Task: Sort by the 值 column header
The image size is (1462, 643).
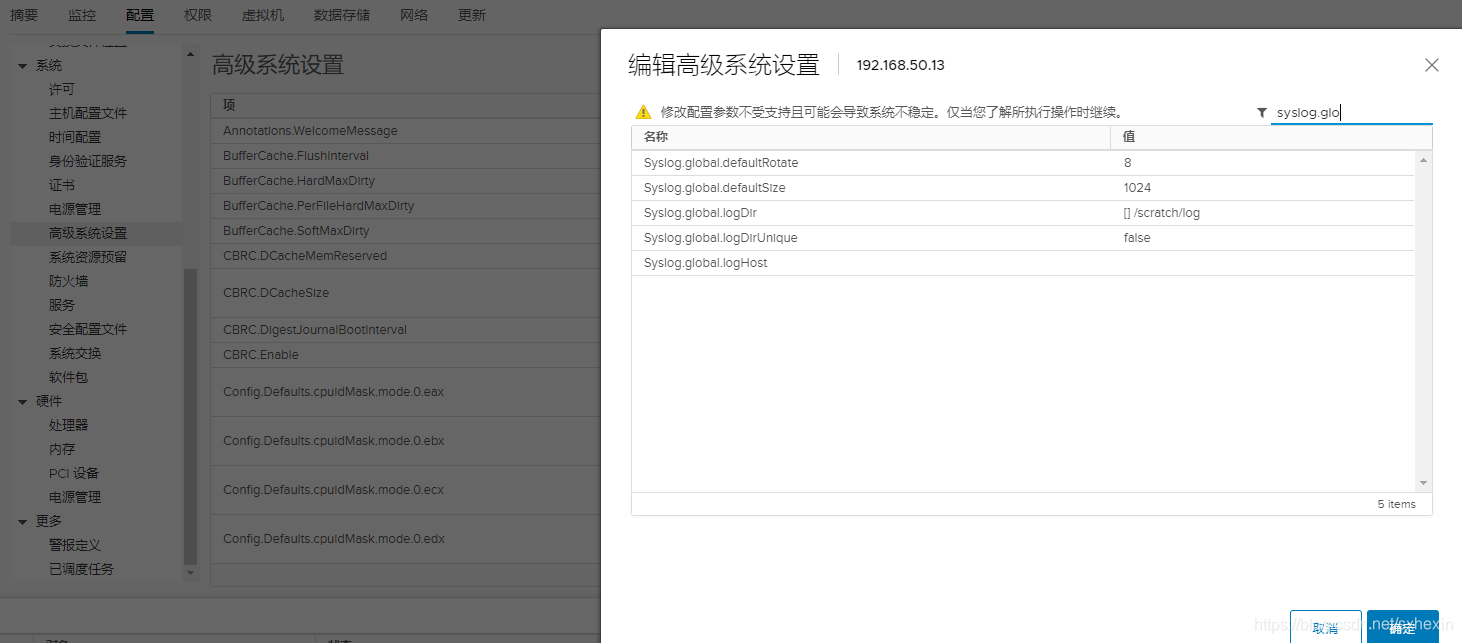Action: pyautogui.click(x=1271, y=137)
